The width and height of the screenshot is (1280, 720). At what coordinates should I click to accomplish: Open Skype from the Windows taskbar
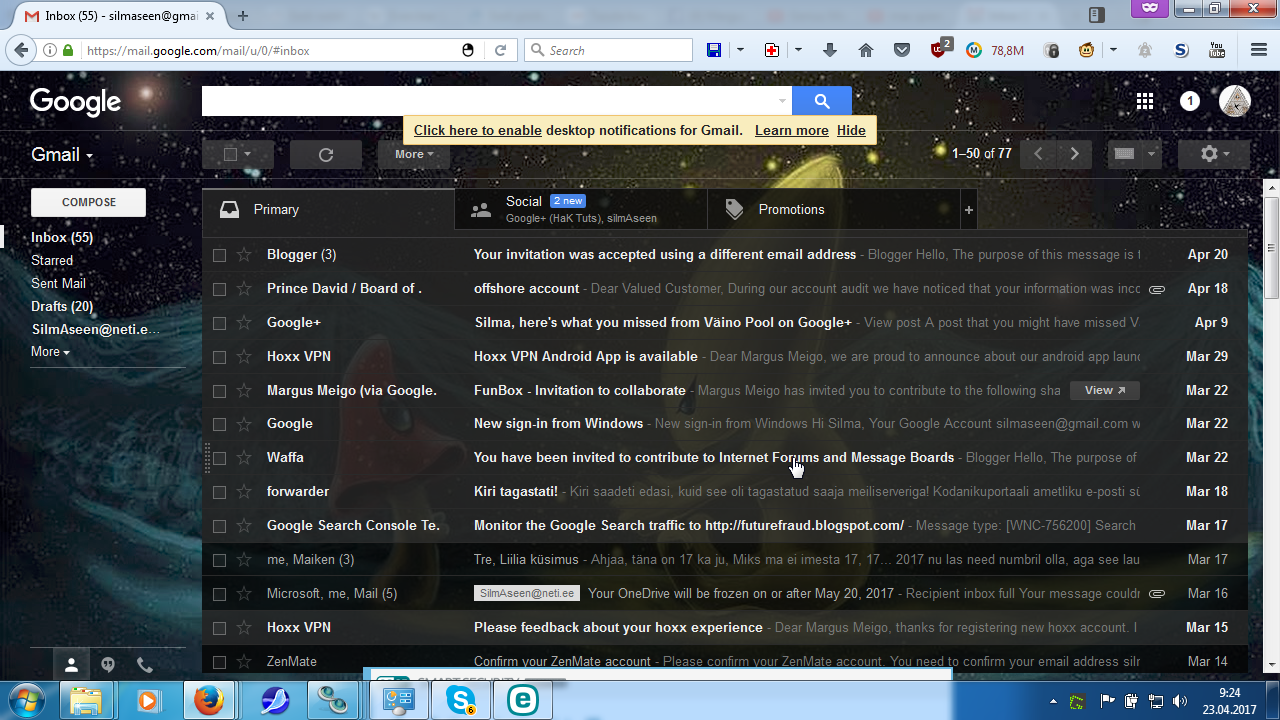tap(461, 700)
